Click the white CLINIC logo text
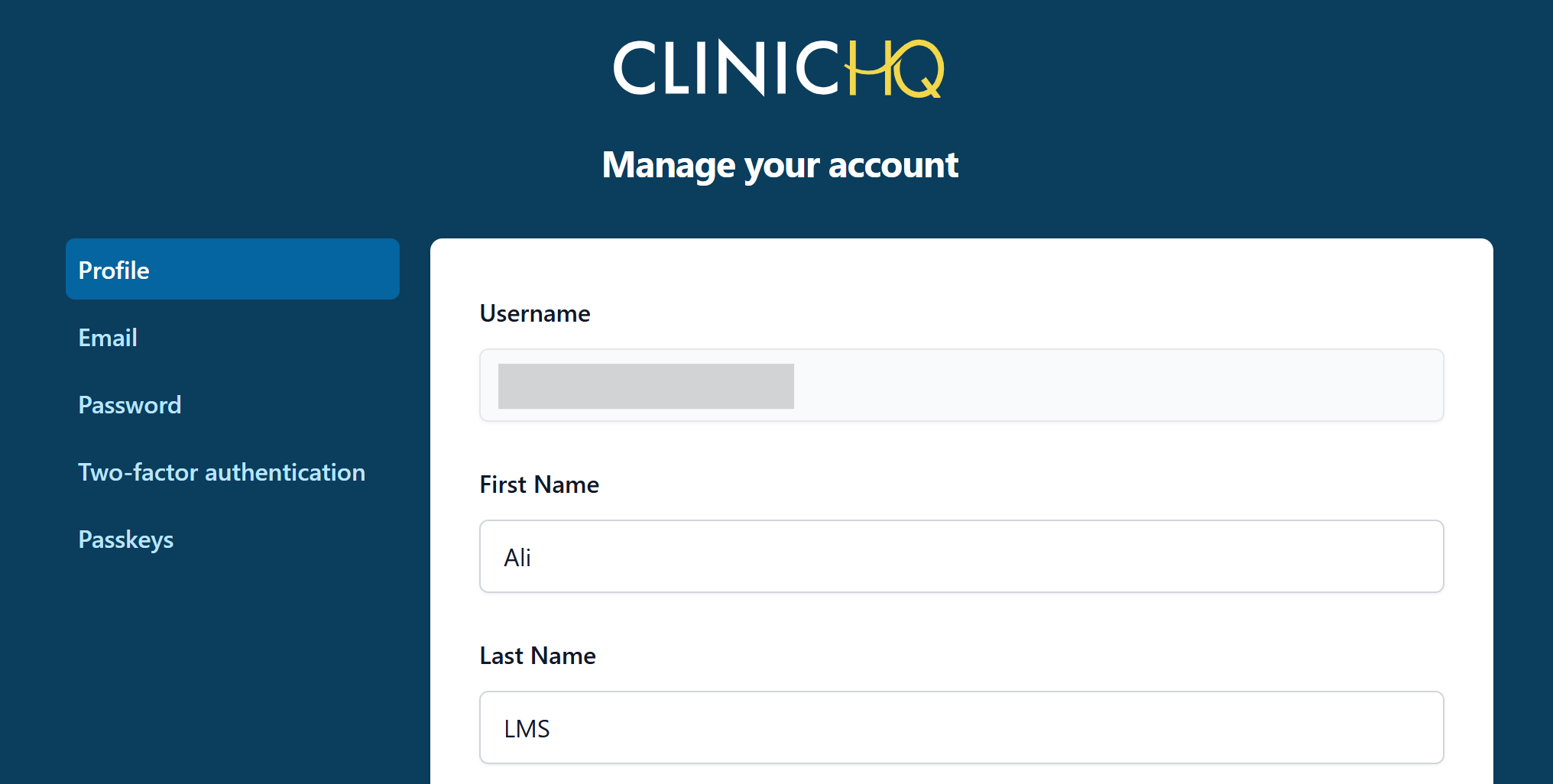This screenshot has width=1553, height=784. (725, 69)
